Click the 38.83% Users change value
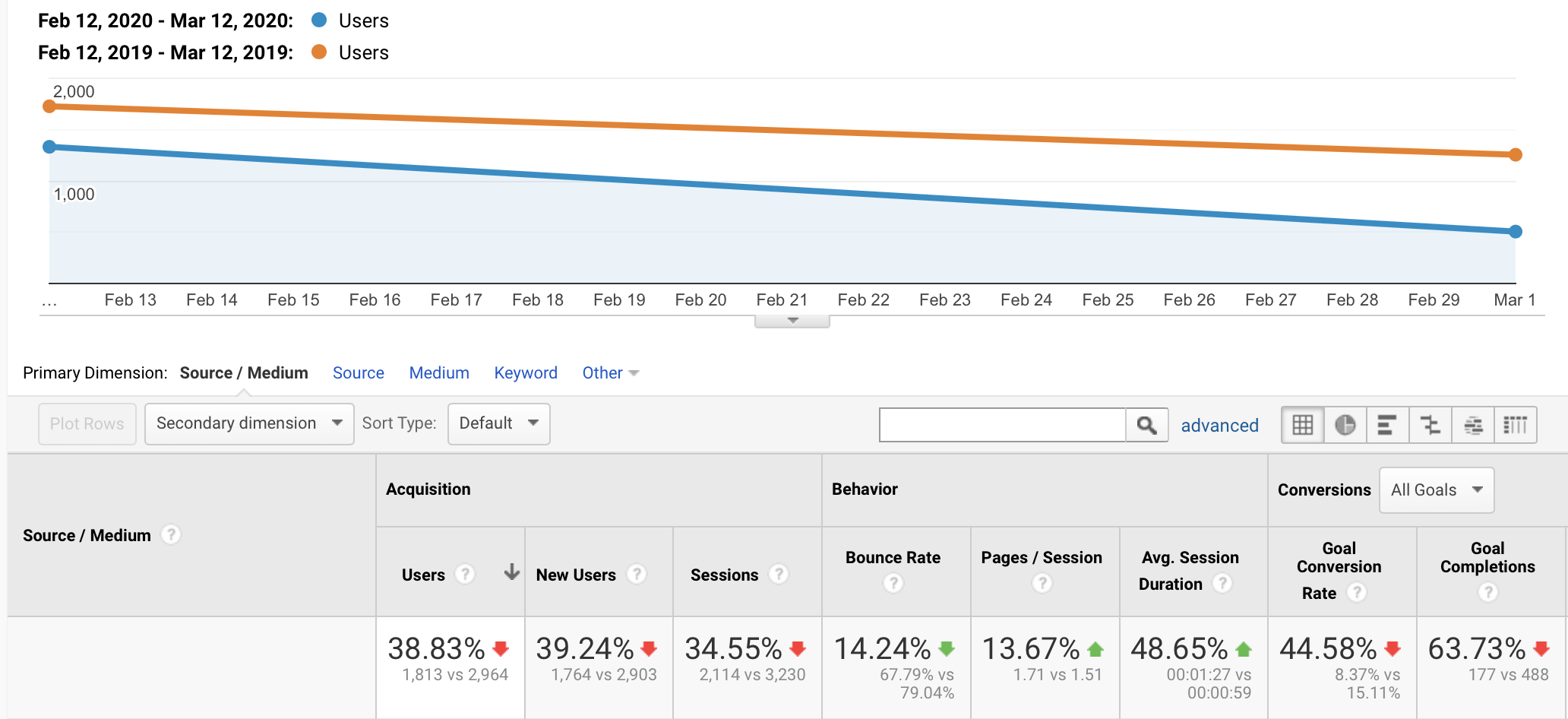Screen dimensions: 1568x719 (437, 649)
